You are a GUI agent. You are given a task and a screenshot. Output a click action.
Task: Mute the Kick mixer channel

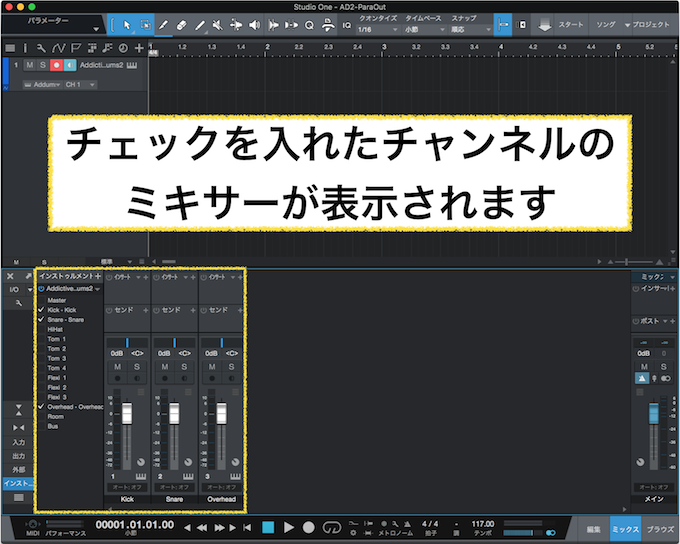pyautogui.click(x=118, y=367)
